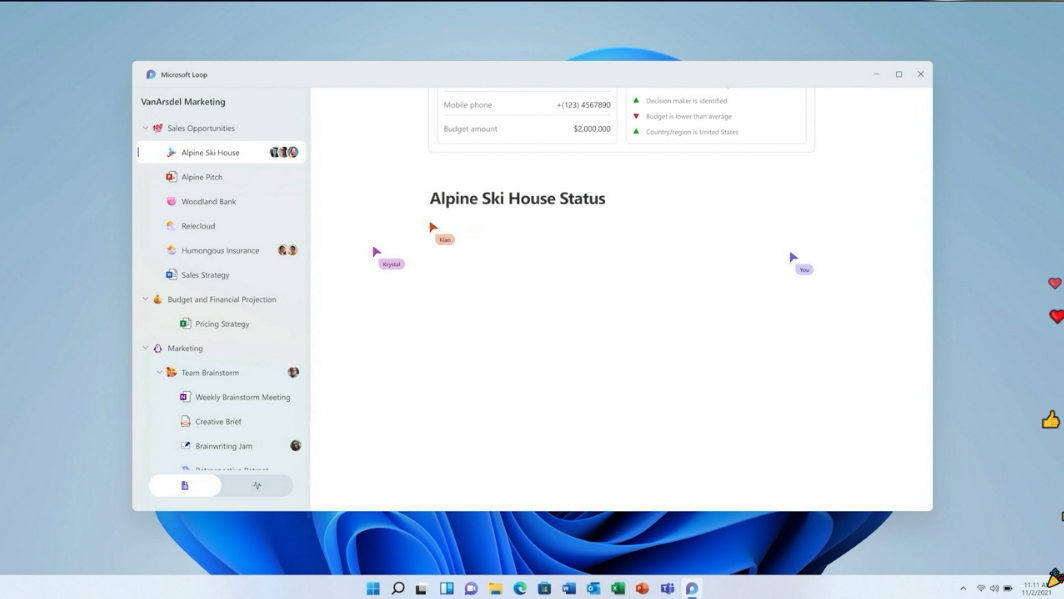Click the Microsoft Loop title bar icon
The width and height of the screenshot is (1064, 599).
click(x=151, y=75)
